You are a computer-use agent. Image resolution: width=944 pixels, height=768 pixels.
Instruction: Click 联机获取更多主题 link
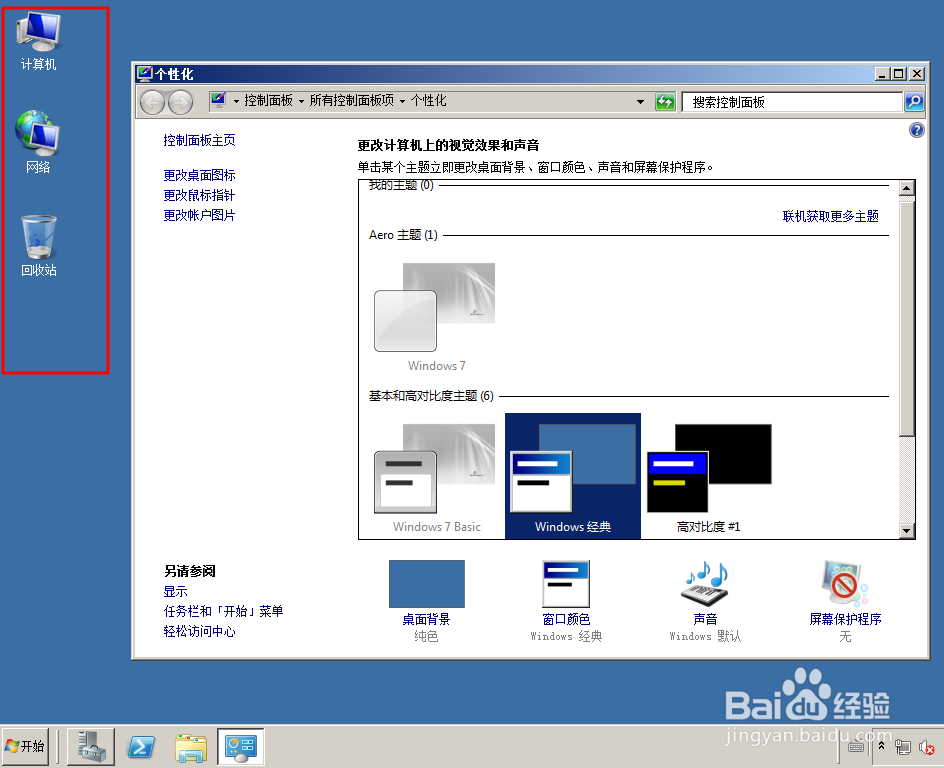tap(830, 216)
